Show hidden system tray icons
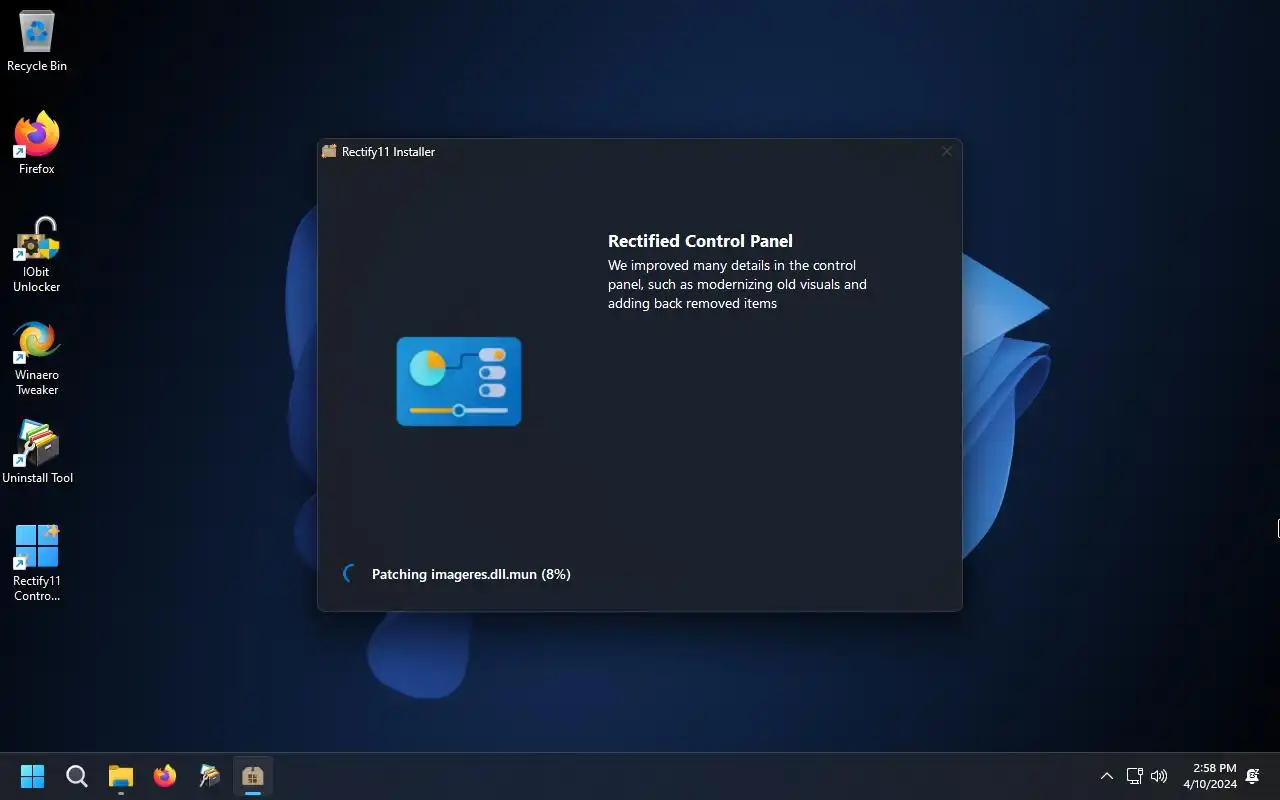The height and width of the screenshot is (800, 1280). (1107, 776)
